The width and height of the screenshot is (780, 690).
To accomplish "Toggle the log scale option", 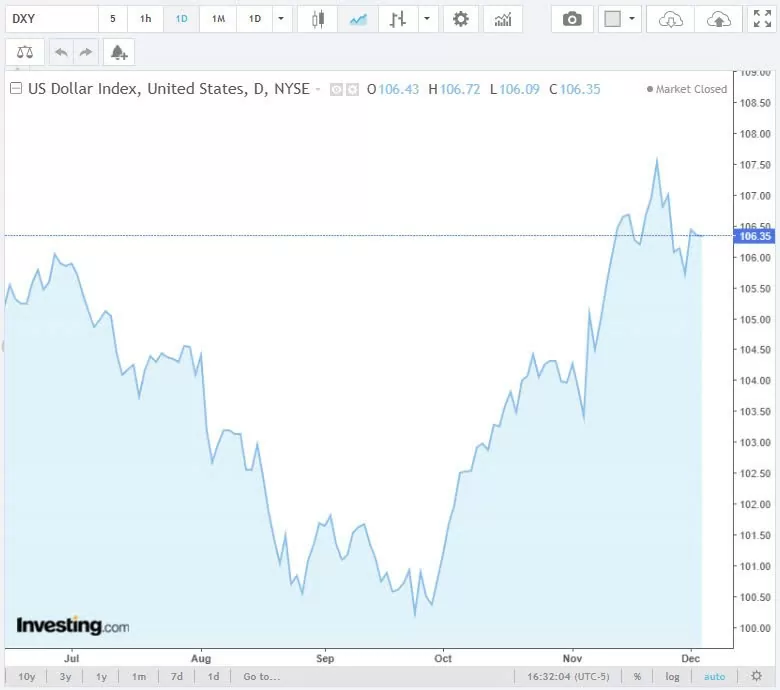I will 673,677.
